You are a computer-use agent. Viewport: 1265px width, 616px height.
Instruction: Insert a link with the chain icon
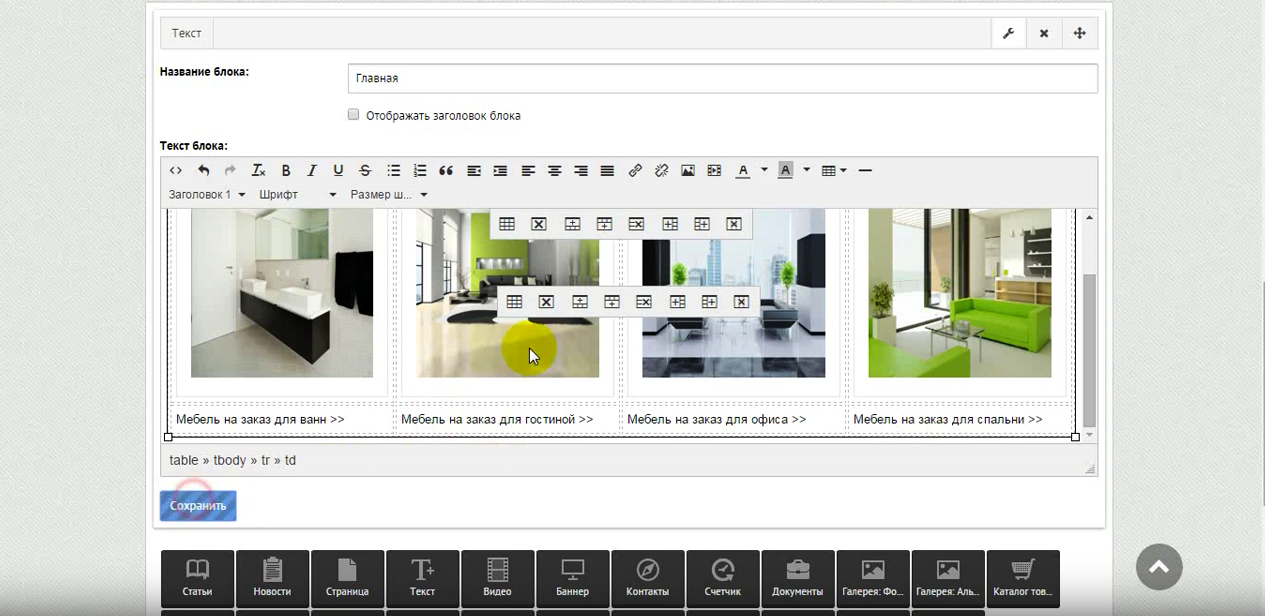click(635, 171)
